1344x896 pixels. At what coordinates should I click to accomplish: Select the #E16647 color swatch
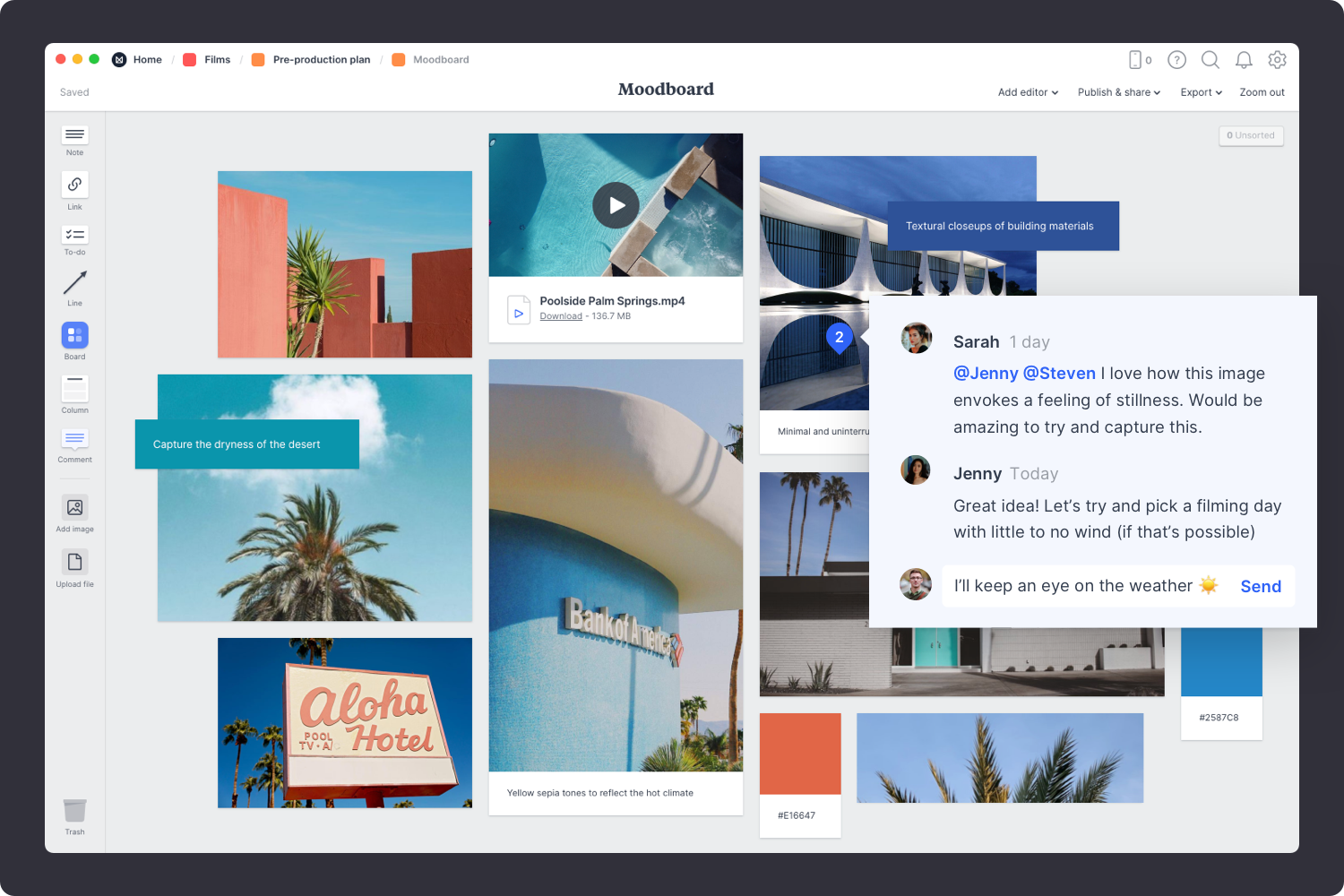(799, 754)
